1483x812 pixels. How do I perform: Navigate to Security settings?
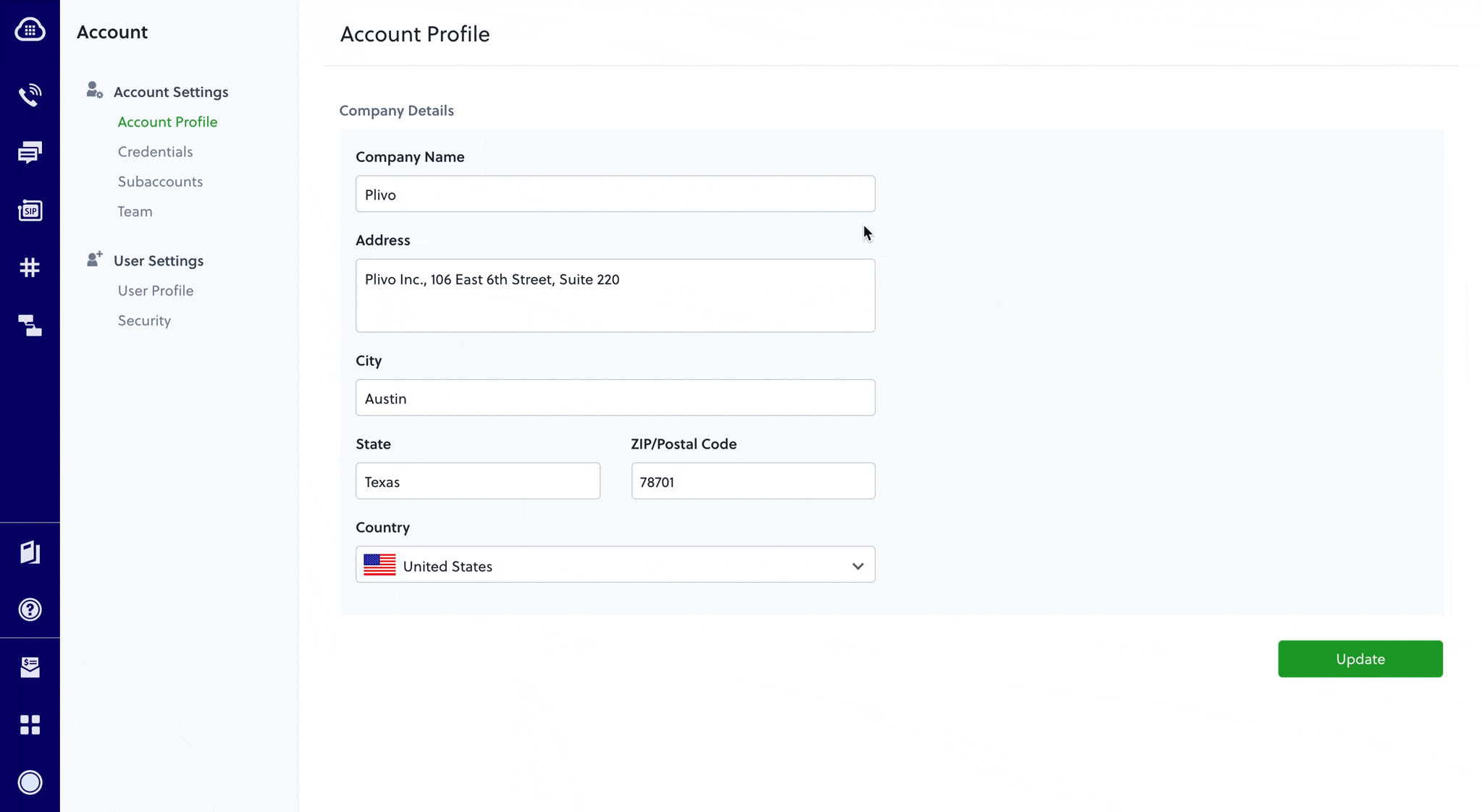[x=144, y=321]
